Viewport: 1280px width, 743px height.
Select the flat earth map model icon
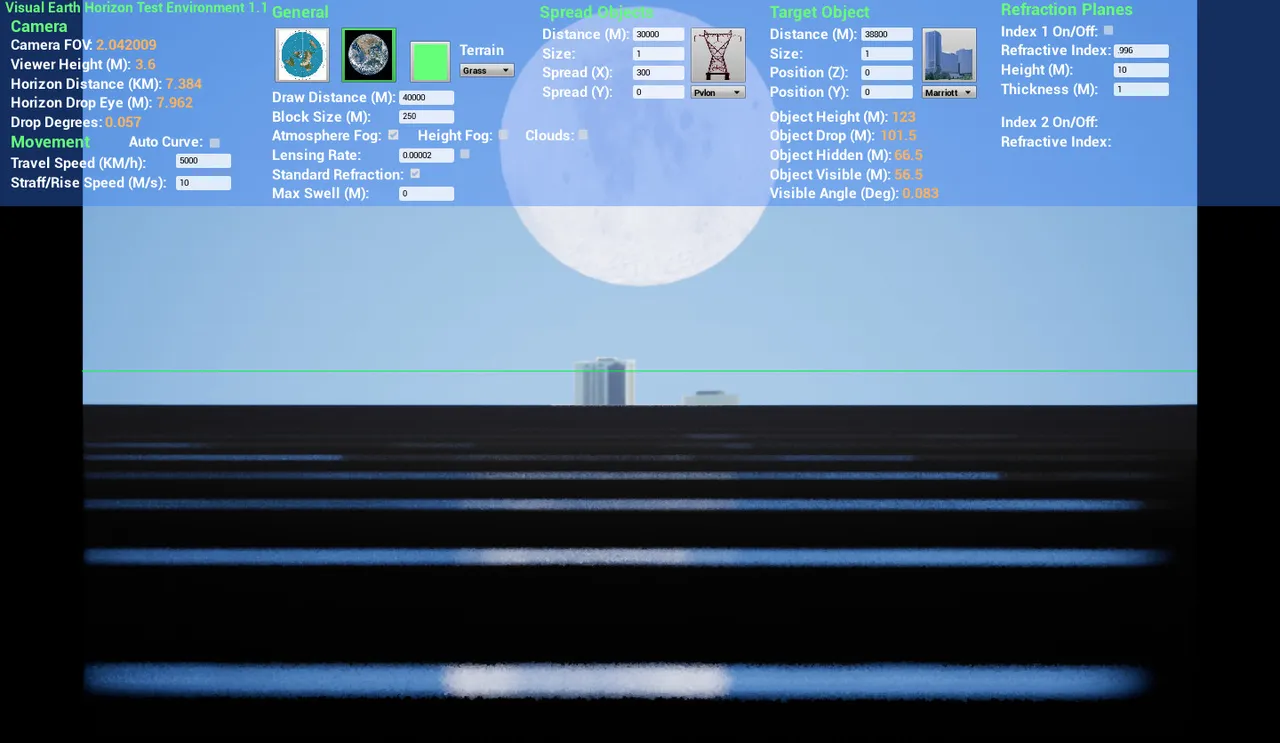[302, 55]
